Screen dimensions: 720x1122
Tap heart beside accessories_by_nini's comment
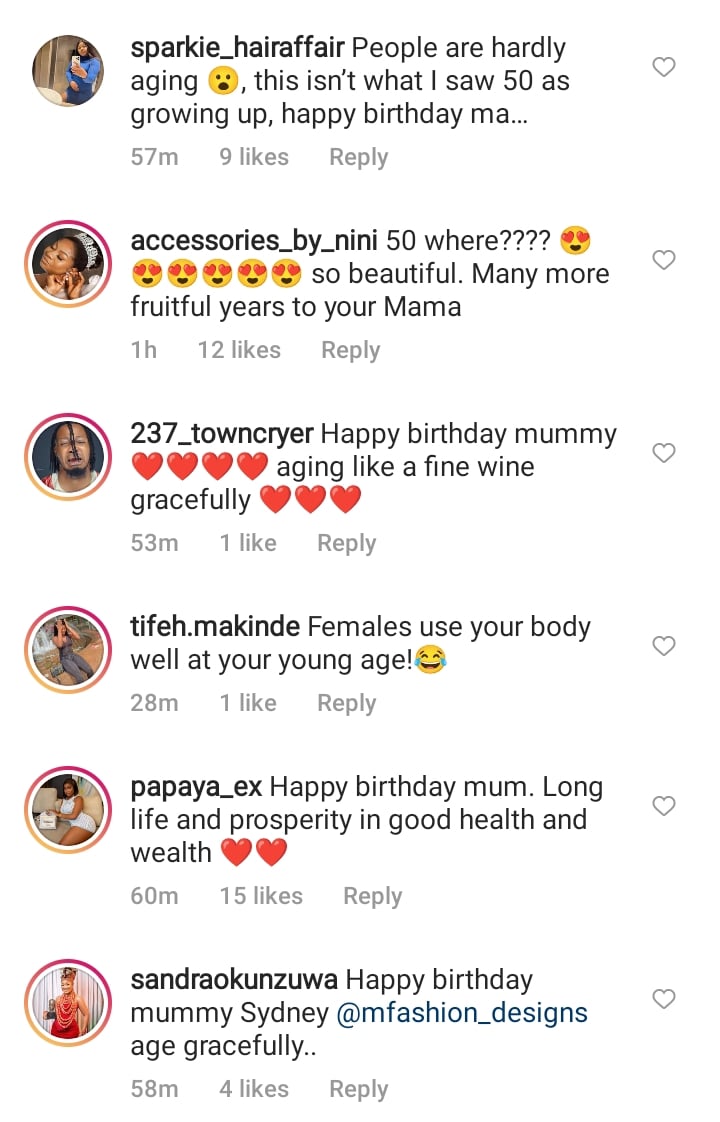663,260
